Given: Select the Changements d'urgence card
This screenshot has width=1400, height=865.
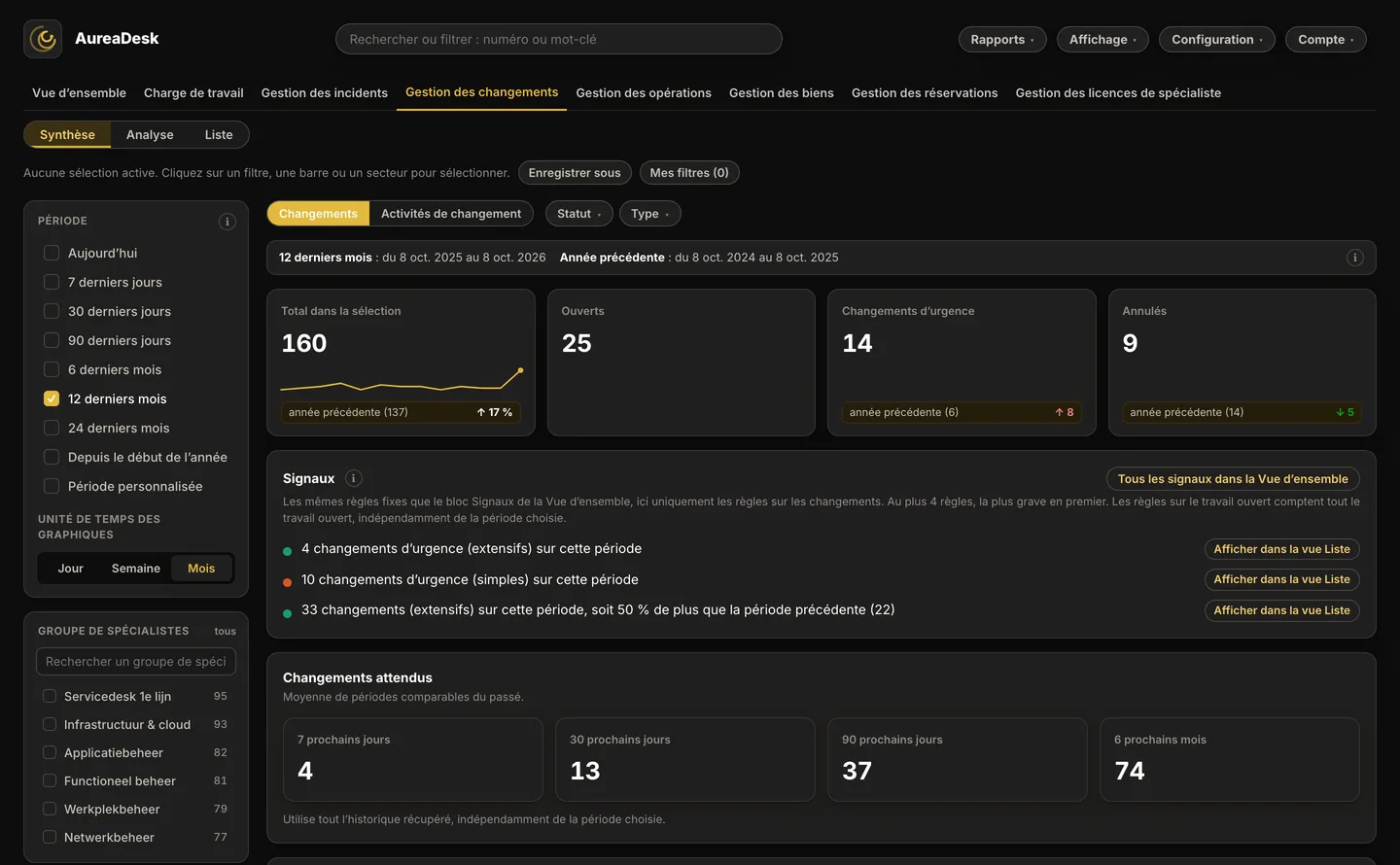Looking at the screenshot, I should point(962,363).
